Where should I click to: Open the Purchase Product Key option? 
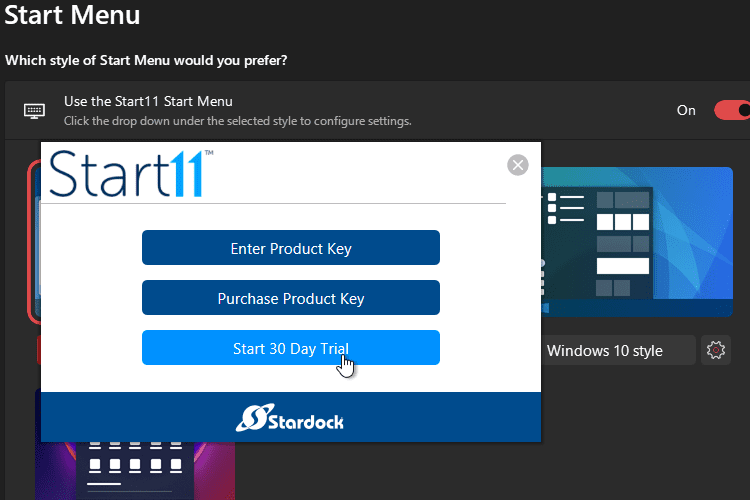tap(291, 298)
